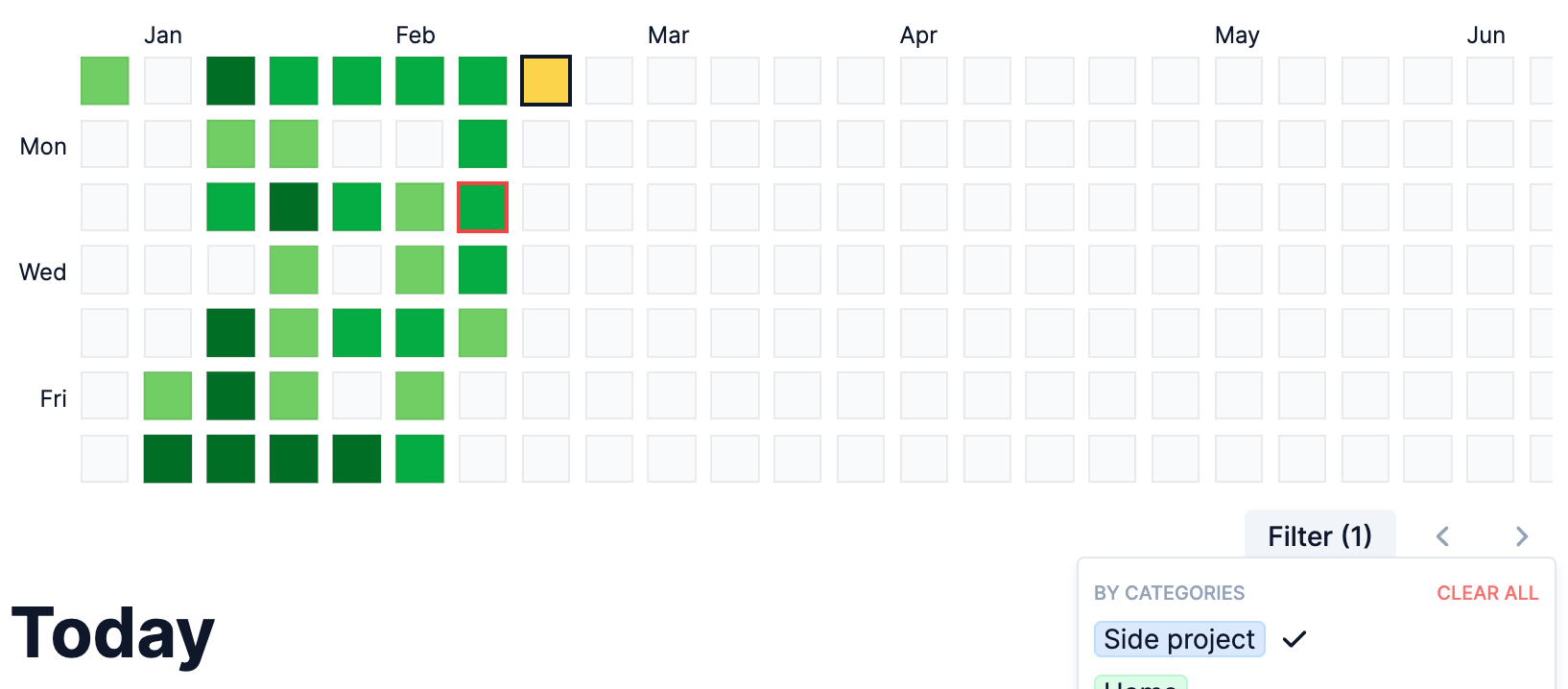Uncheck the checkmark beside Side project
The height and width of the screenshot is (689, 1568).
[1295, 639]
